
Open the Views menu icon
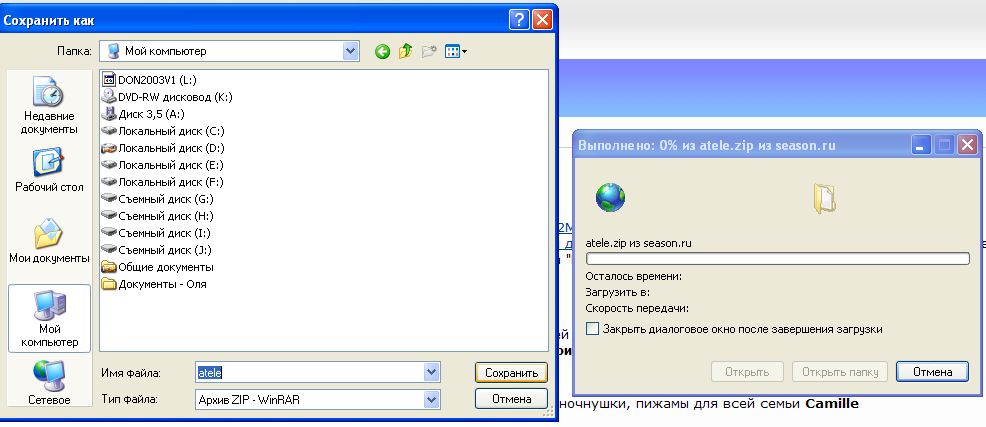452,52
